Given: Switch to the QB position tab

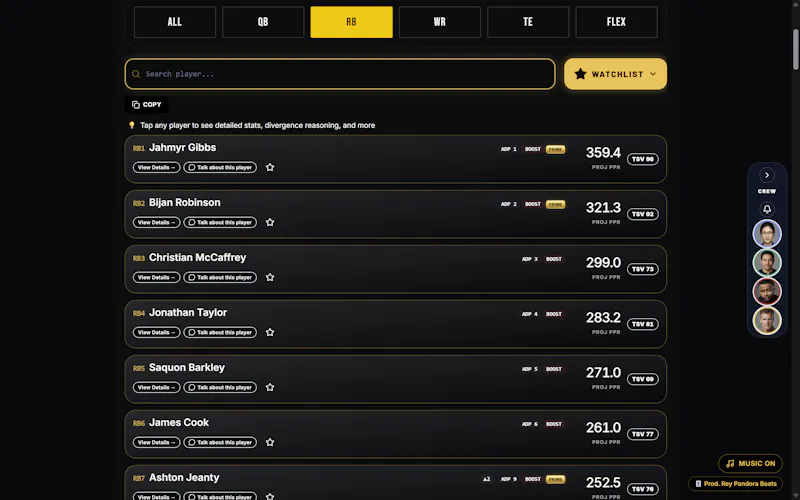Looking at the screenshot, I should [x=263, y=22].
